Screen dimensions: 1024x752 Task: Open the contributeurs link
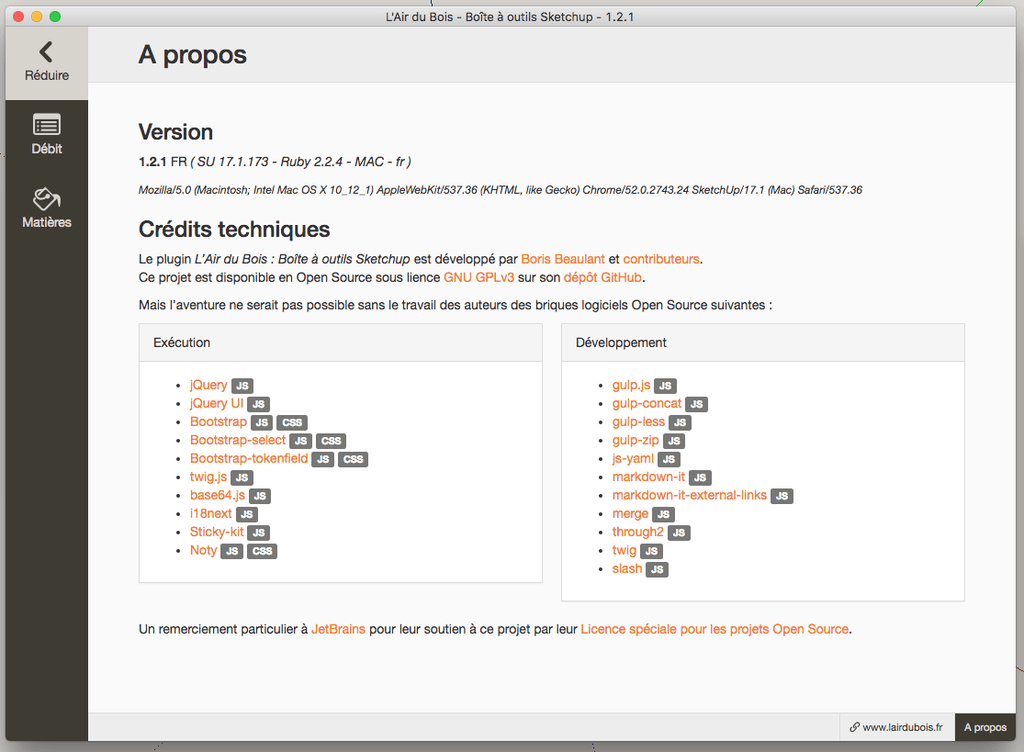(661, 259)
